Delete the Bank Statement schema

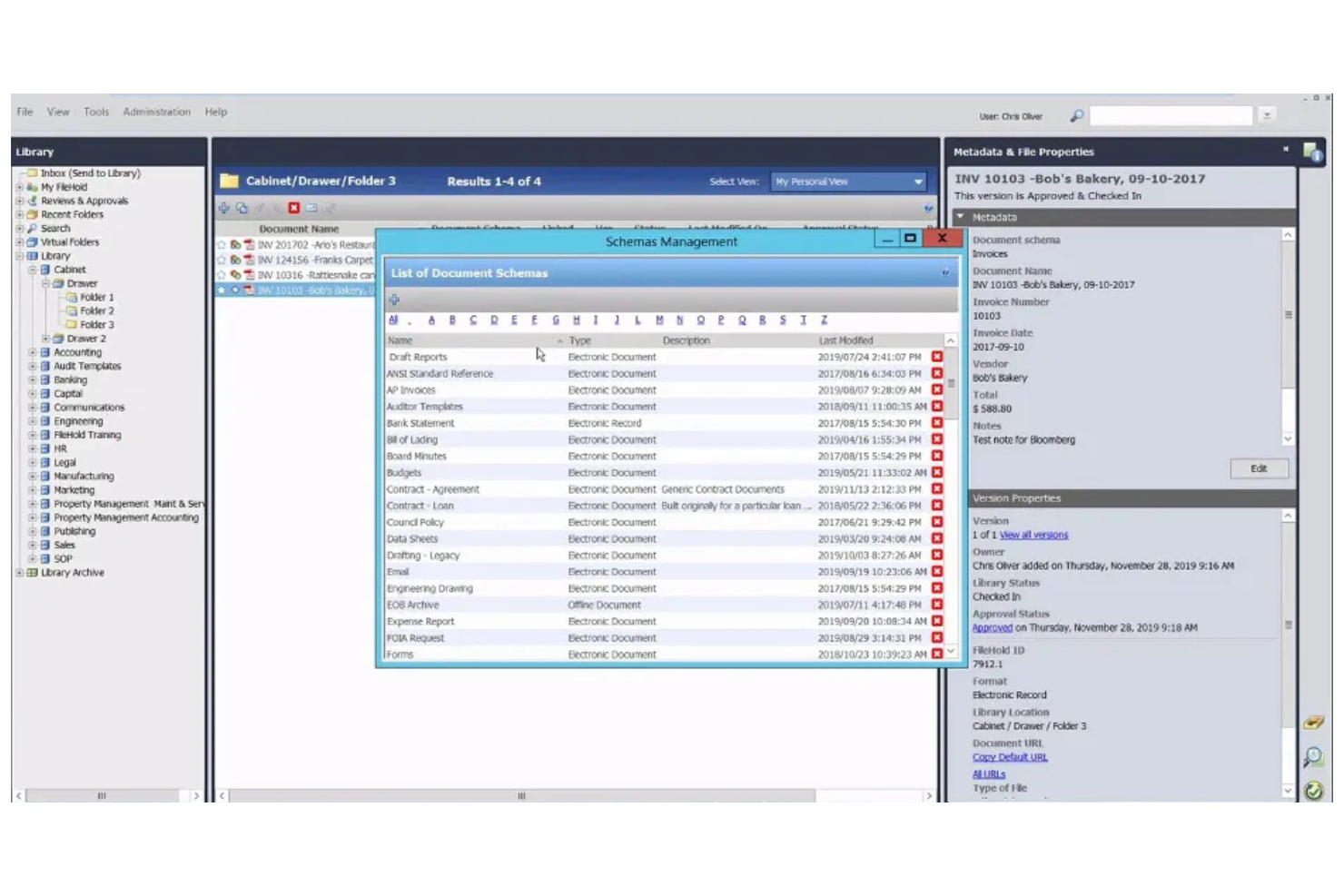[x=937, y=422]
